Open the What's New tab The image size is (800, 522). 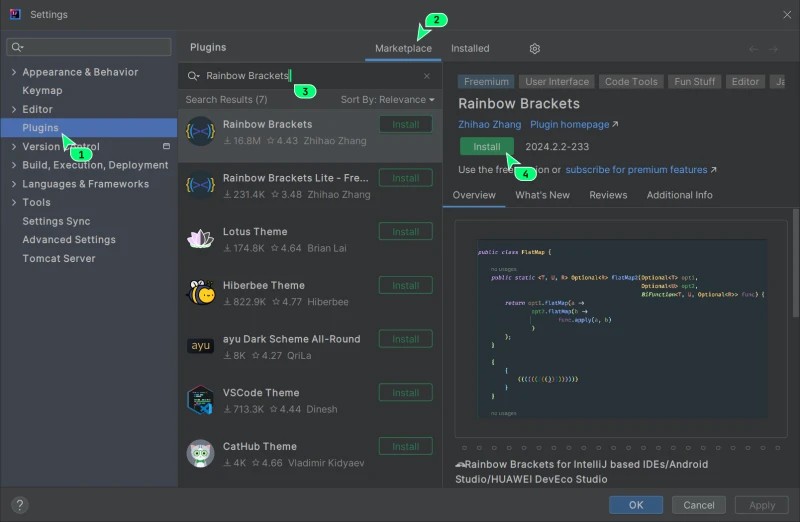(x=542, y=195)
